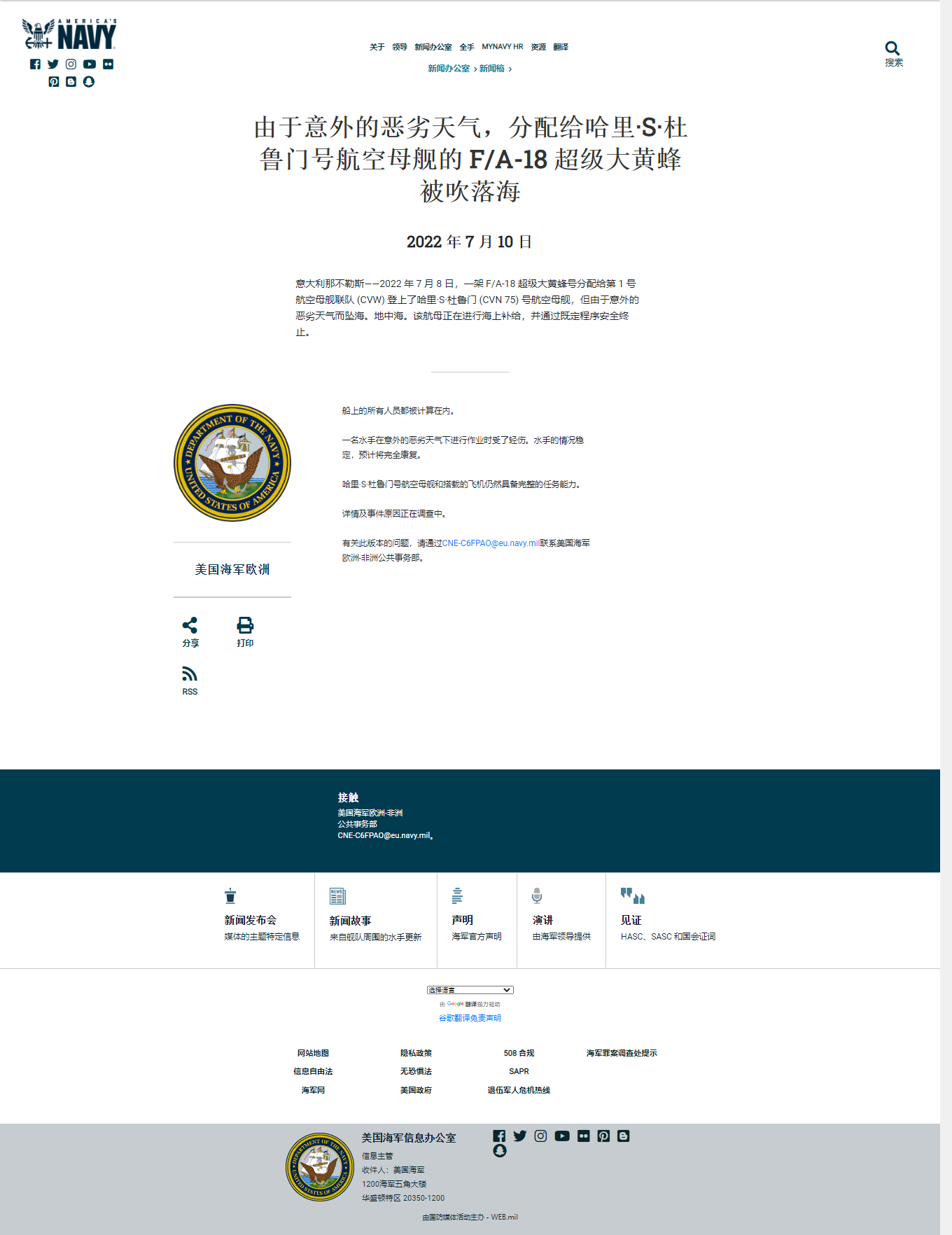This screenshot has width=952, height=1235.
Task: Open the SAPR footer link
Action: pos(519,1071)
